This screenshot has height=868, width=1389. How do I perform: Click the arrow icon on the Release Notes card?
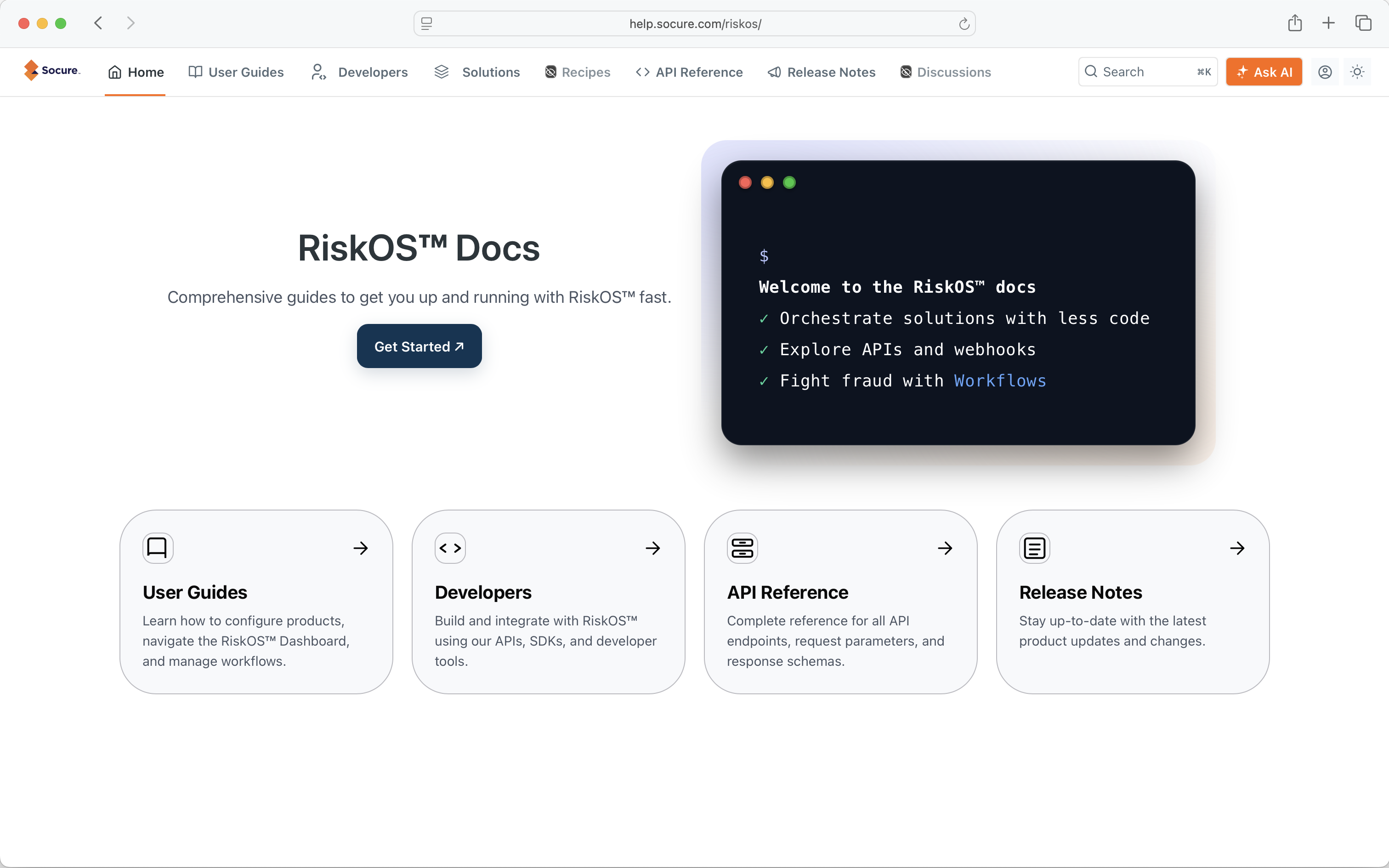[1237, 548]
